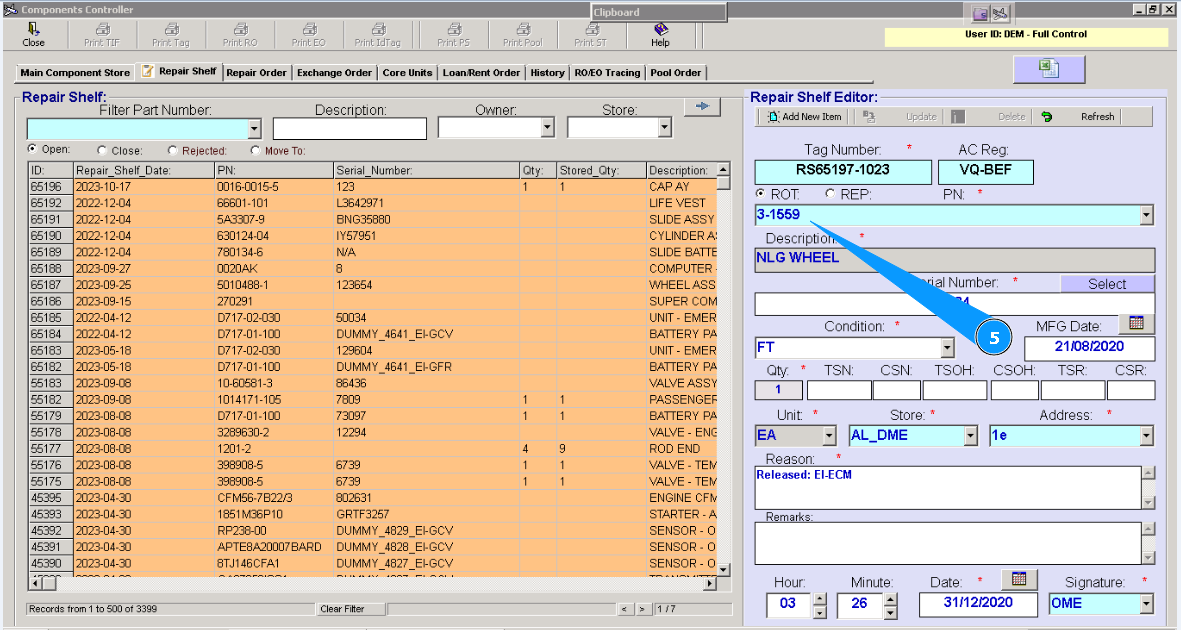Select the Rejected radio option

pos(173,151)
